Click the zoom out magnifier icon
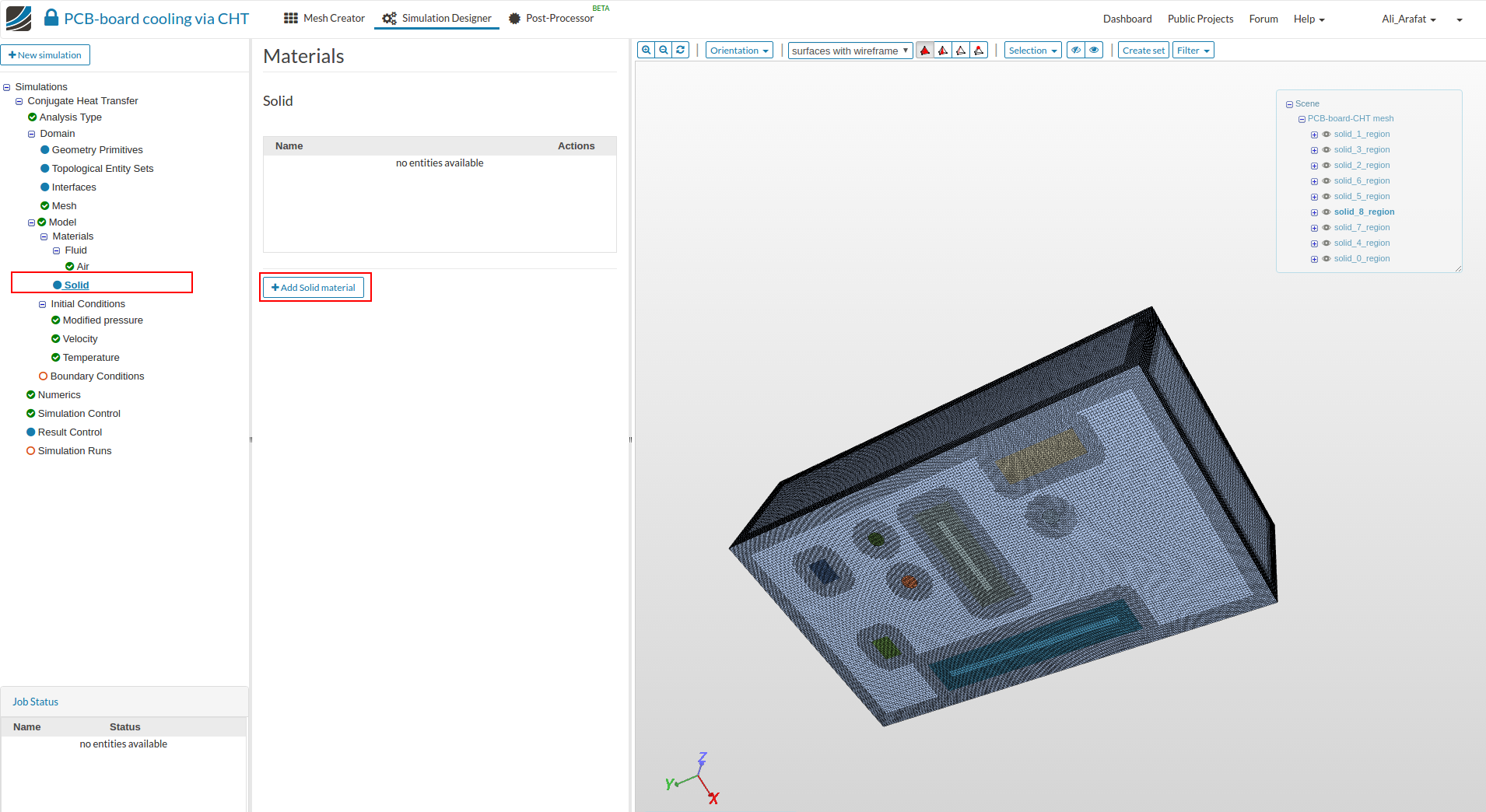1486x812 pixels. (664, 51)
